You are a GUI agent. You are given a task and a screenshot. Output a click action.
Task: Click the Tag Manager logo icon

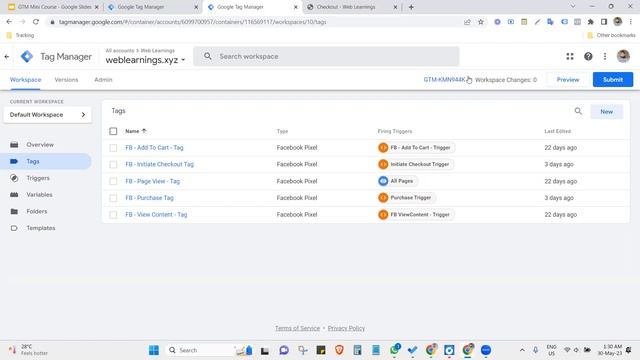coord(27,56)
